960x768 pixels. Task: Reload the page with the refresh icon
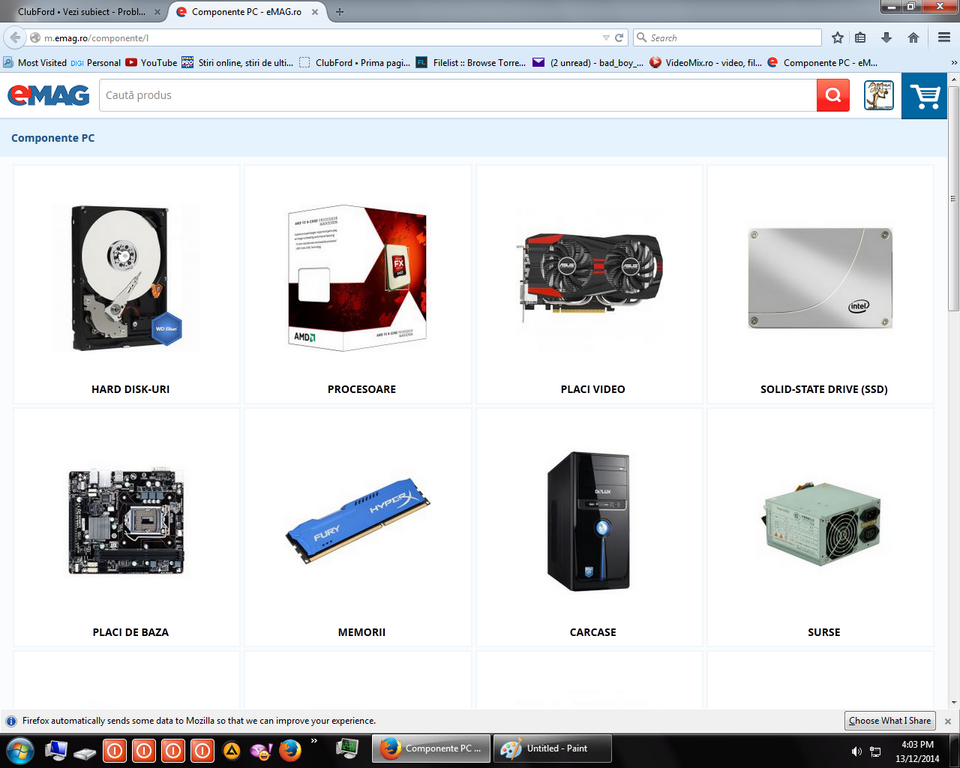(x=620, y=38)
